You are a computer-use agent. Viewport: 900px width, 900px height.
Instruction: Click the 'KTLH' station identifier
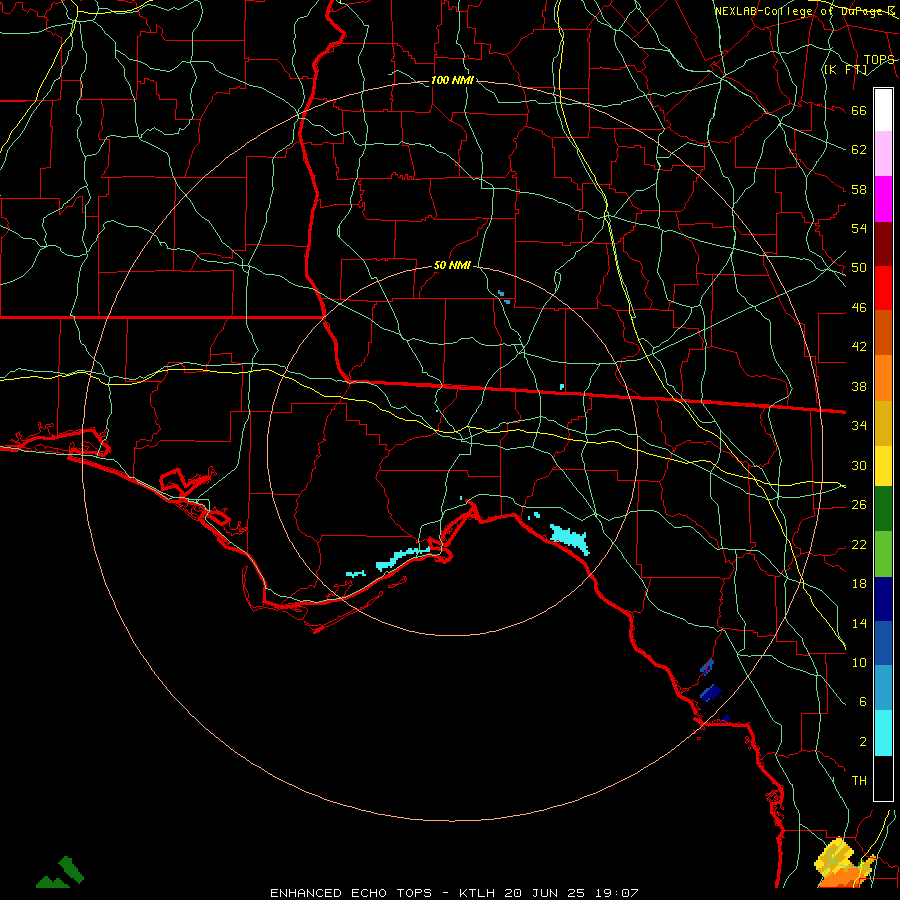tap(478, 893)
